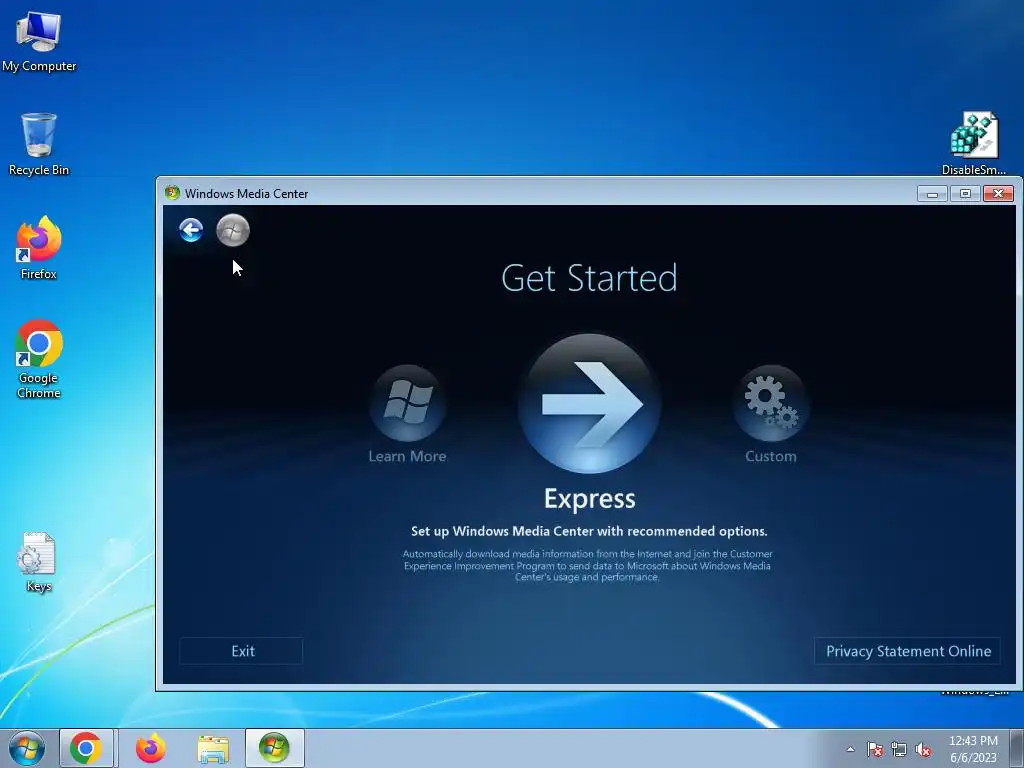
Task: Open the Action Center flag icon
Action: (874, 749)
